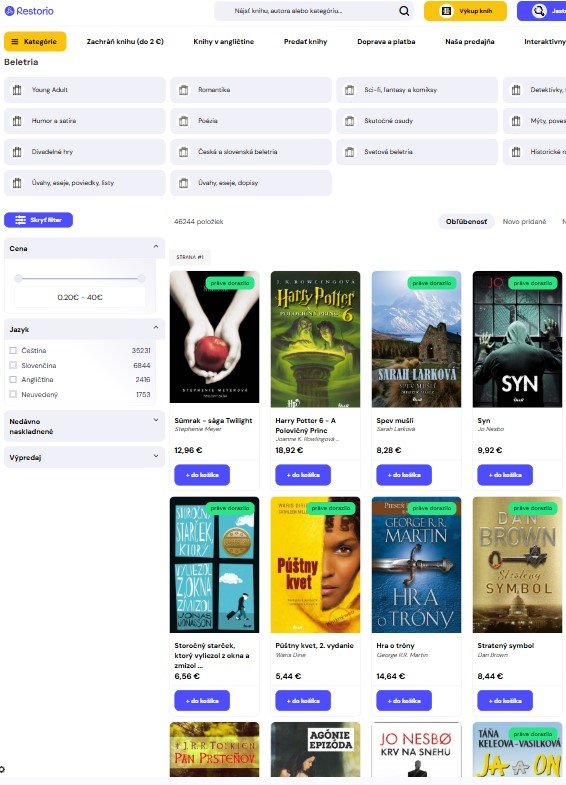Open Predať knihy page
The height and width of the screenshot is (785, 566).
(x=305, y=42)
